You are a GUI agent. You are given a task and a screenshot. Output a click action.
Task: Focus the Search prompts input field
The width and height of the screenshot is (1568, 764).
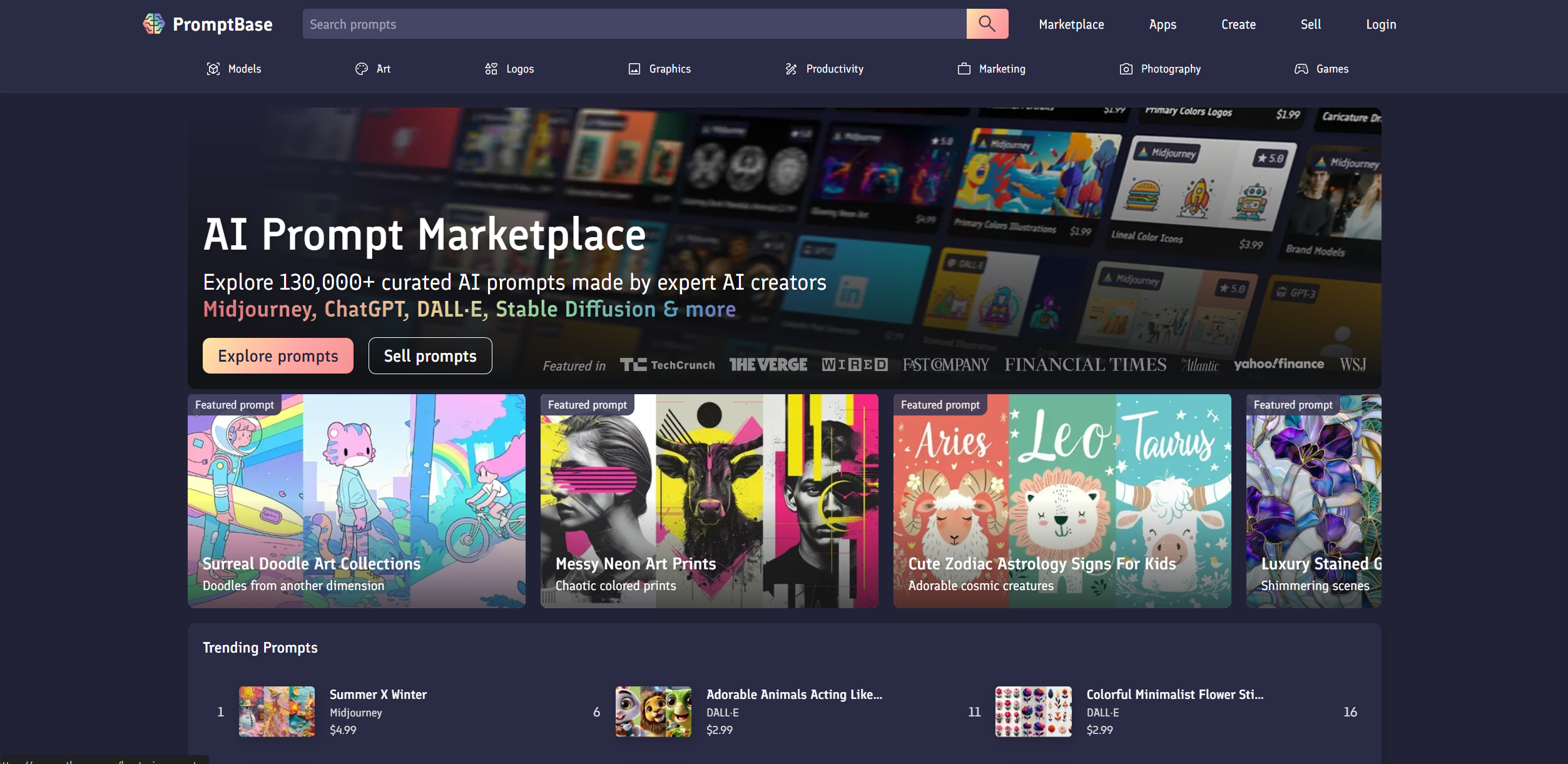[x=634, y=24]
